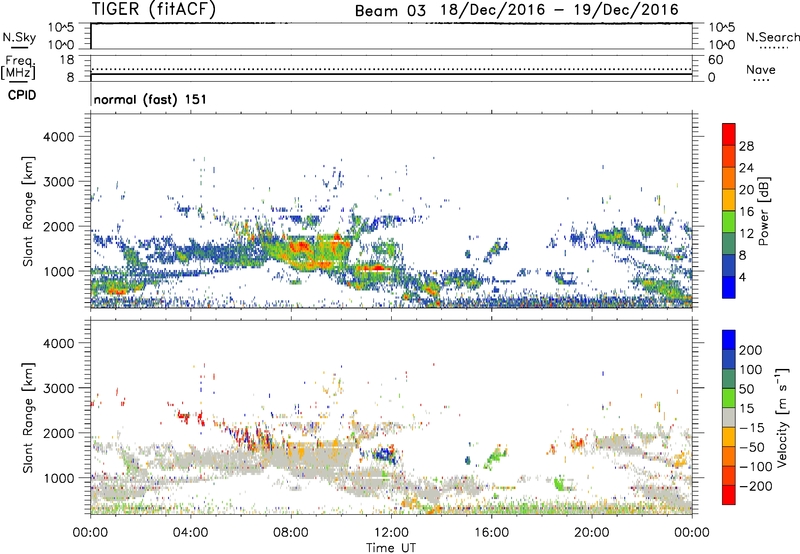Image resolution: width=800 pixels, height=554 pixels.
Task: Click the '2000' tick on the velocity panel range axis
Action: pos(59,433)
